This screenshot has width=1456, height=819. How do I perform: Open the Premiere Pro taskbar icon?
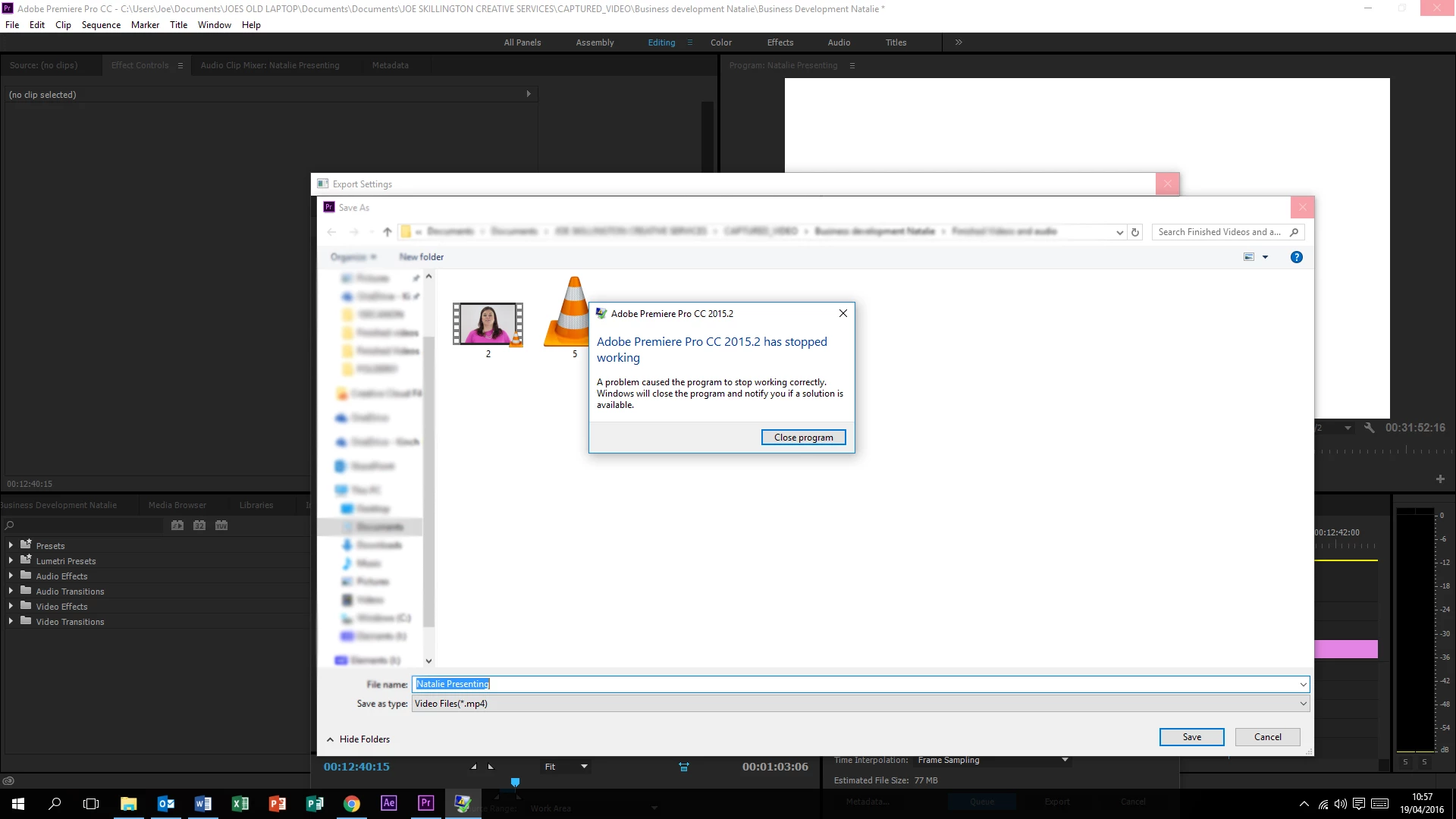pyautogui.click(x=426, y=803)
